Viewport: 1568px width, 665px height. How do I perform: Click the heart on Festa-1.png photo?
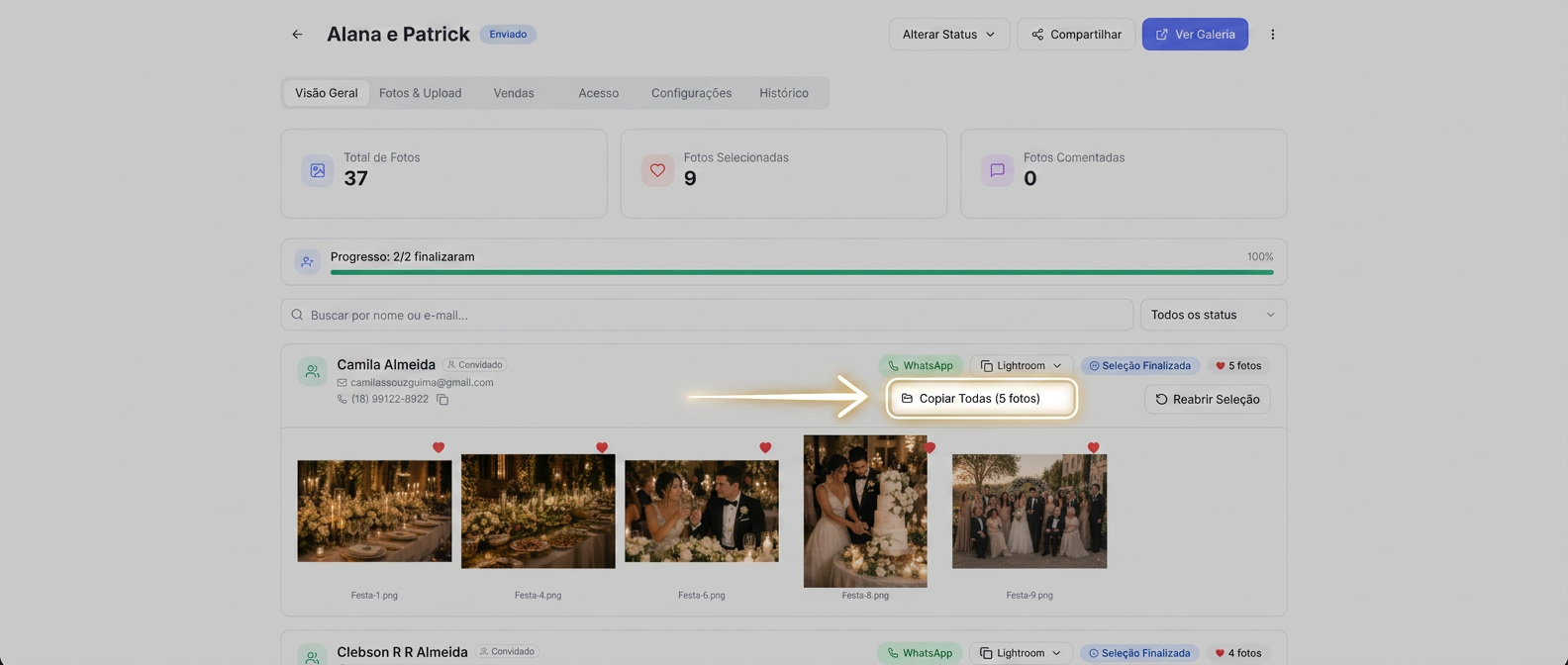(x=439, y=447)
